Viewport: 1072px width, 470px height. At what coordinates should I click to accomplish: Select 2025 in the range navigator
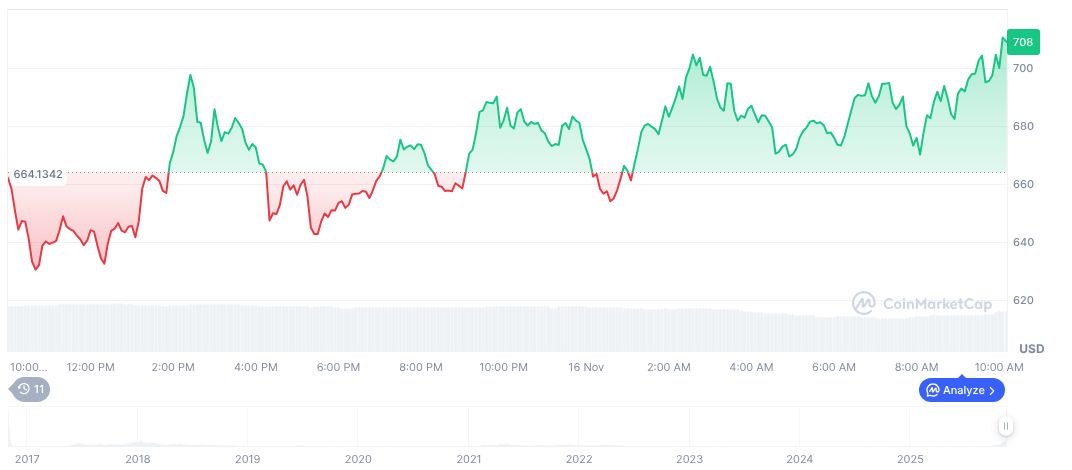point(909,459)
